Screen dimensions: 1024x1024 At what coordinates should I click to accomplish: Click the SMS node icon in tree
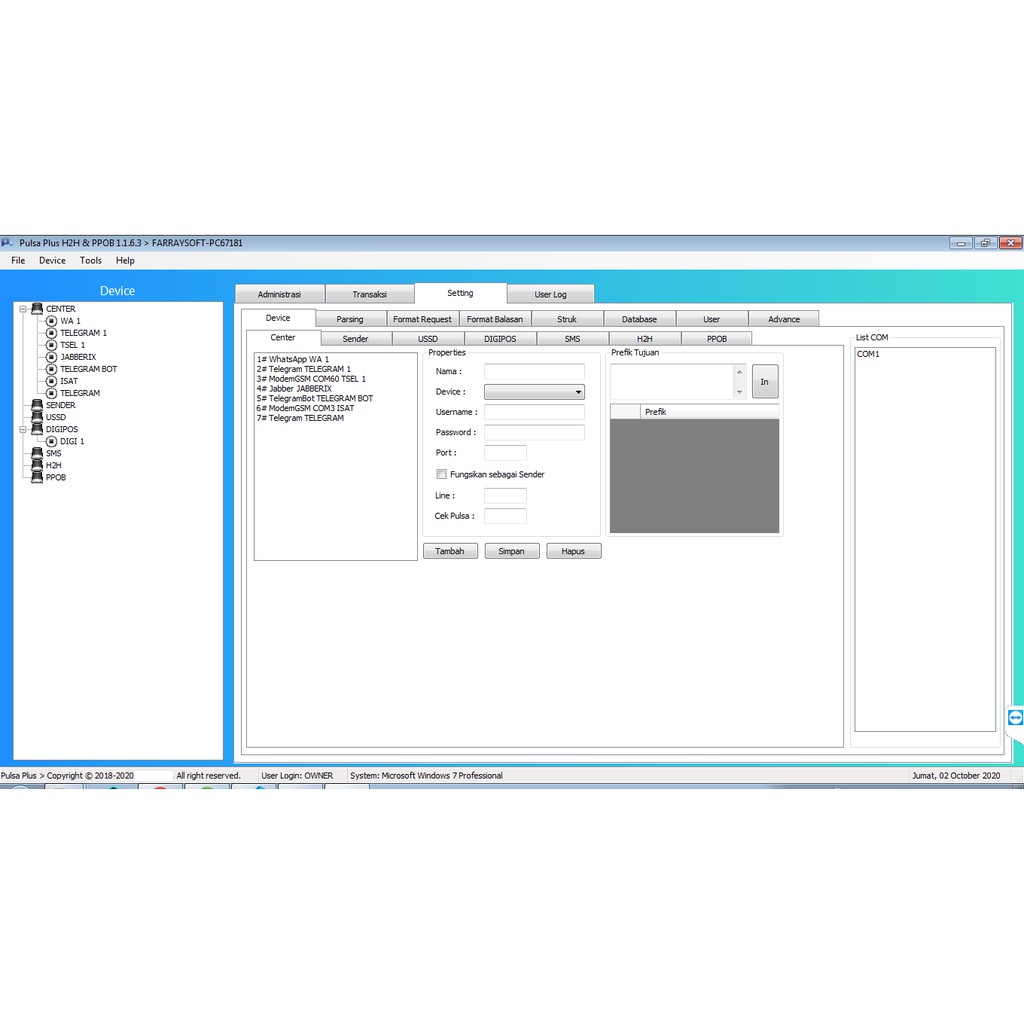(x=37, y=453)
